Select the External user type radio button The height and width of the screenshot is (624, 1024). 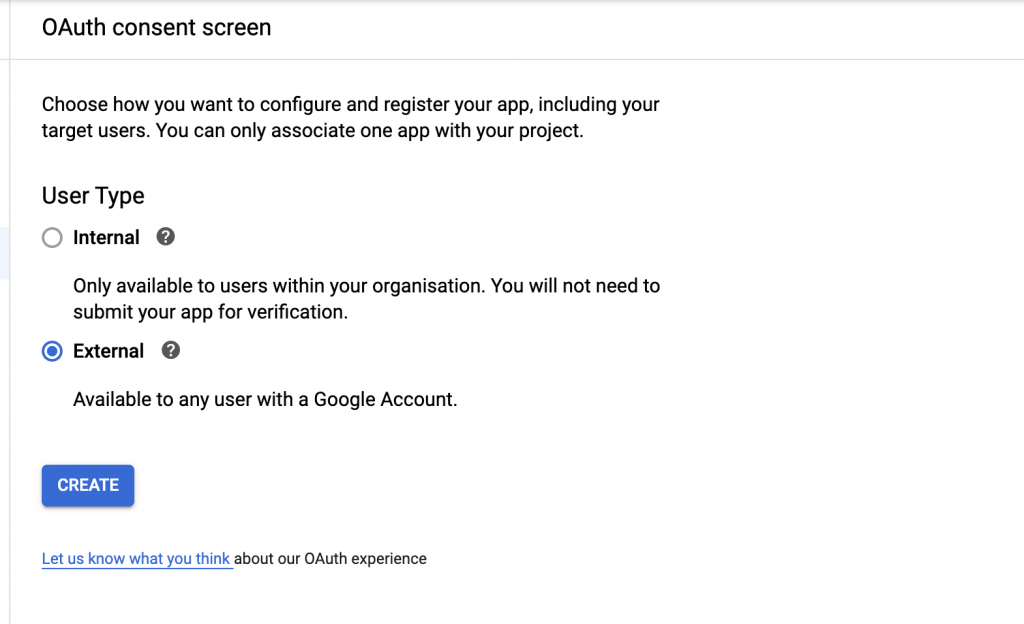[x=52, y=351]
